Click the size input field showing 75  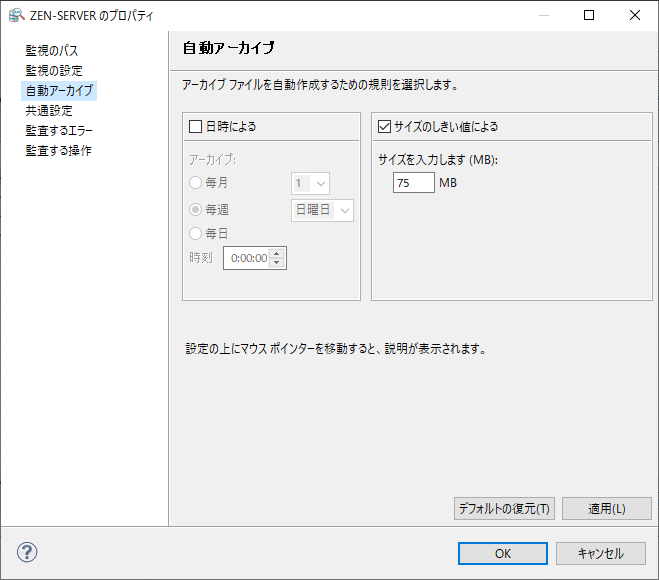pyautogui.click(x=414, y=183)
